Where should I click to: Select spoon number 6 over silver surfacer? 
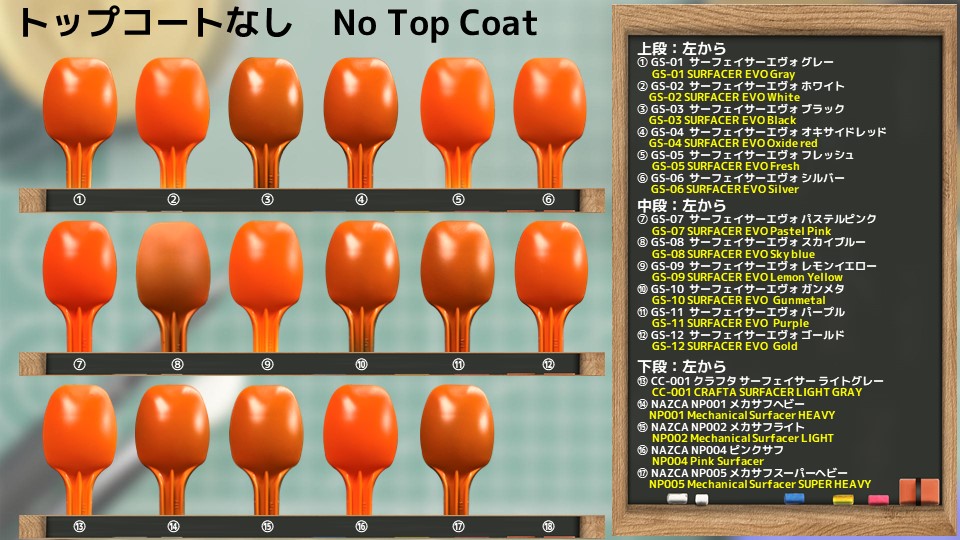tap(549, 122)
